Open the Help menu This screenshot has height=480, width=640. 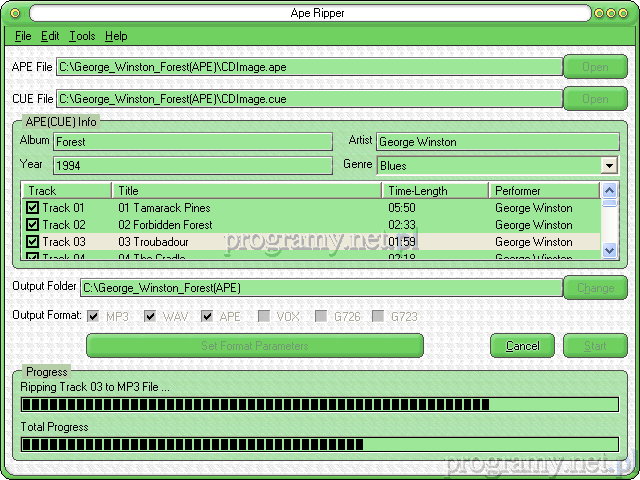pos(116,36)
